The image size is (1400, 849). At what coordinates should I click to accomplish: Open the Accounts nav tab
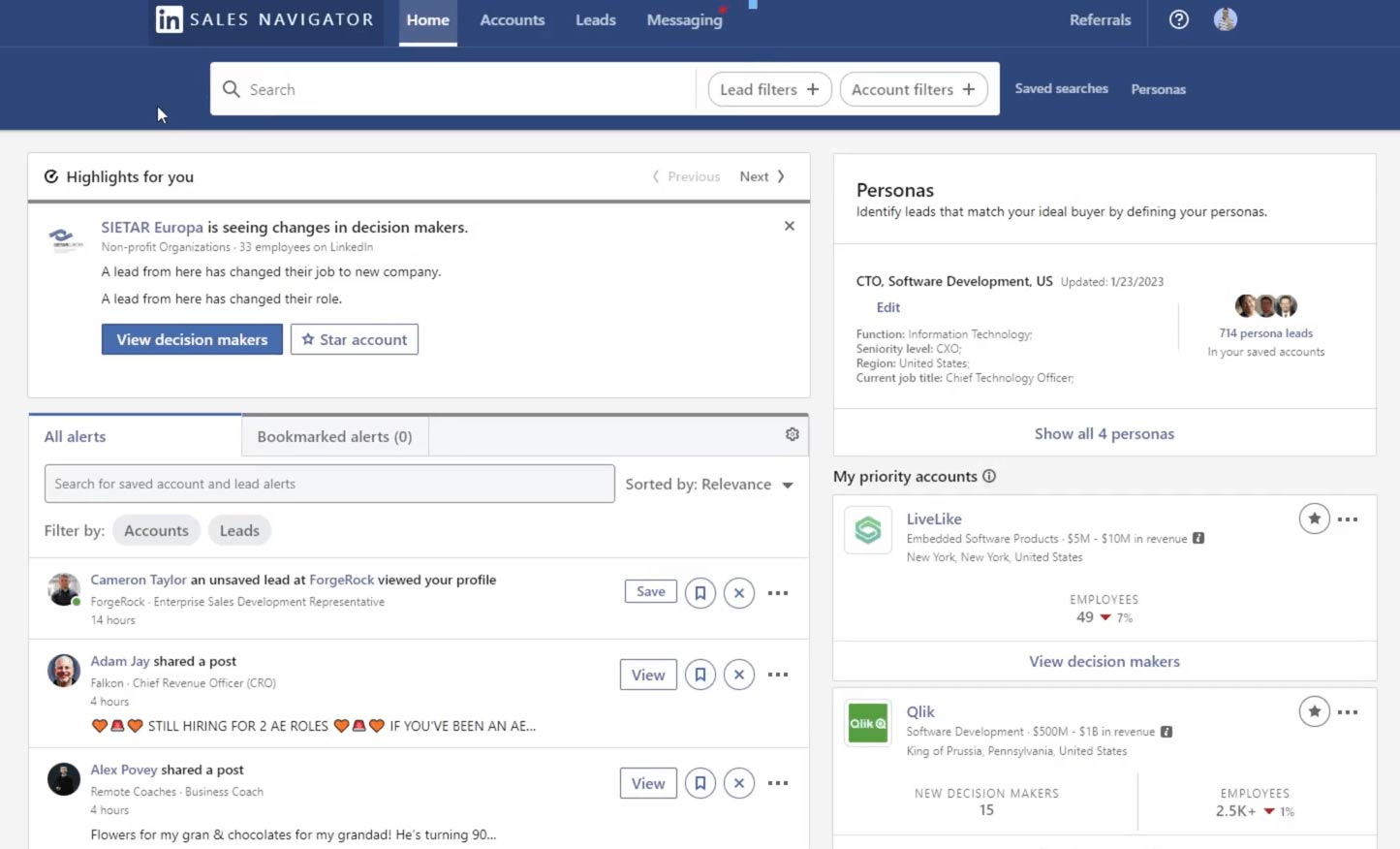tap(513, 20)
